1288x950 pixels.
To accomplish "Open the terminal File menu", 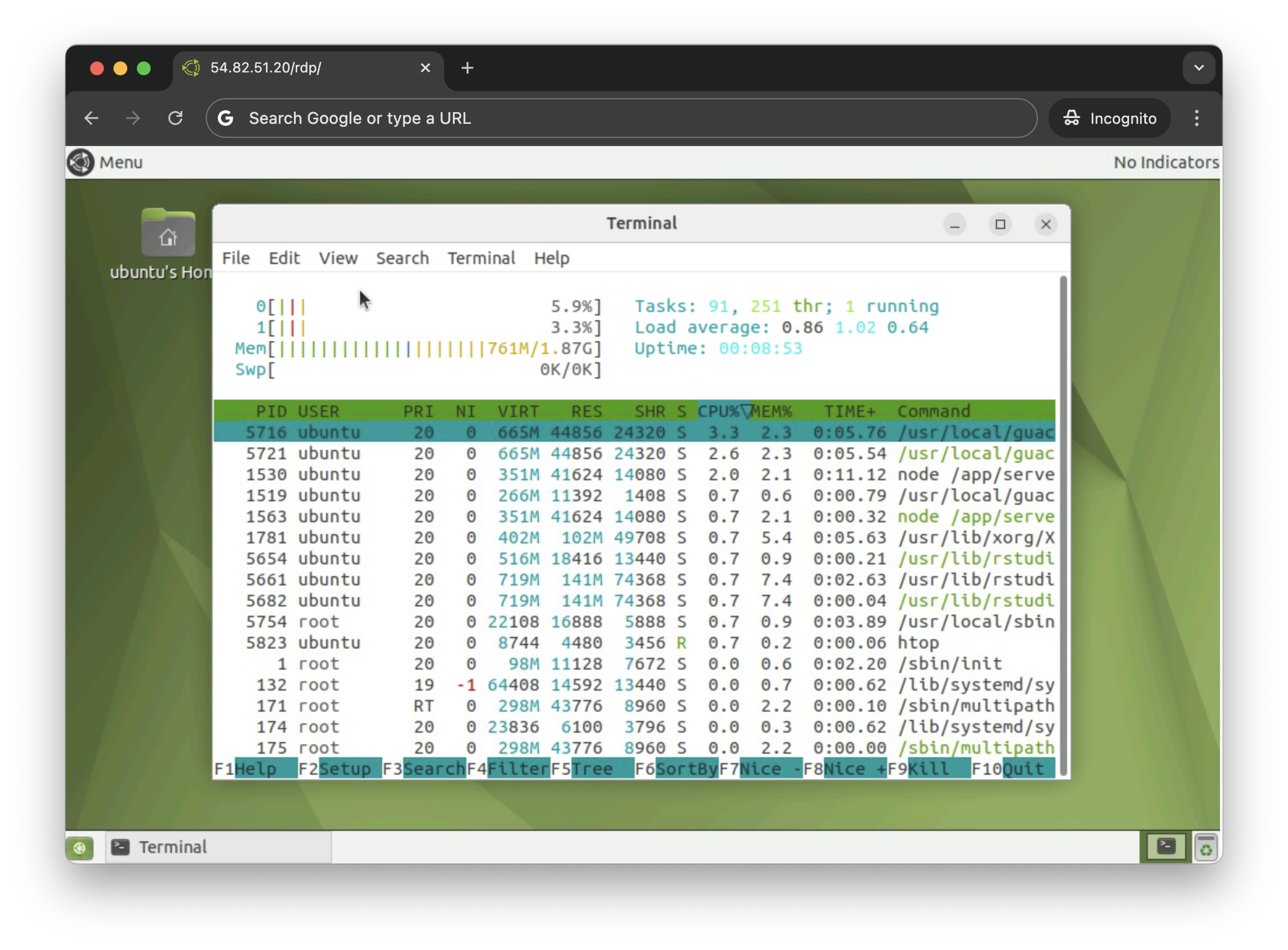I will click(x=236, y=258).
